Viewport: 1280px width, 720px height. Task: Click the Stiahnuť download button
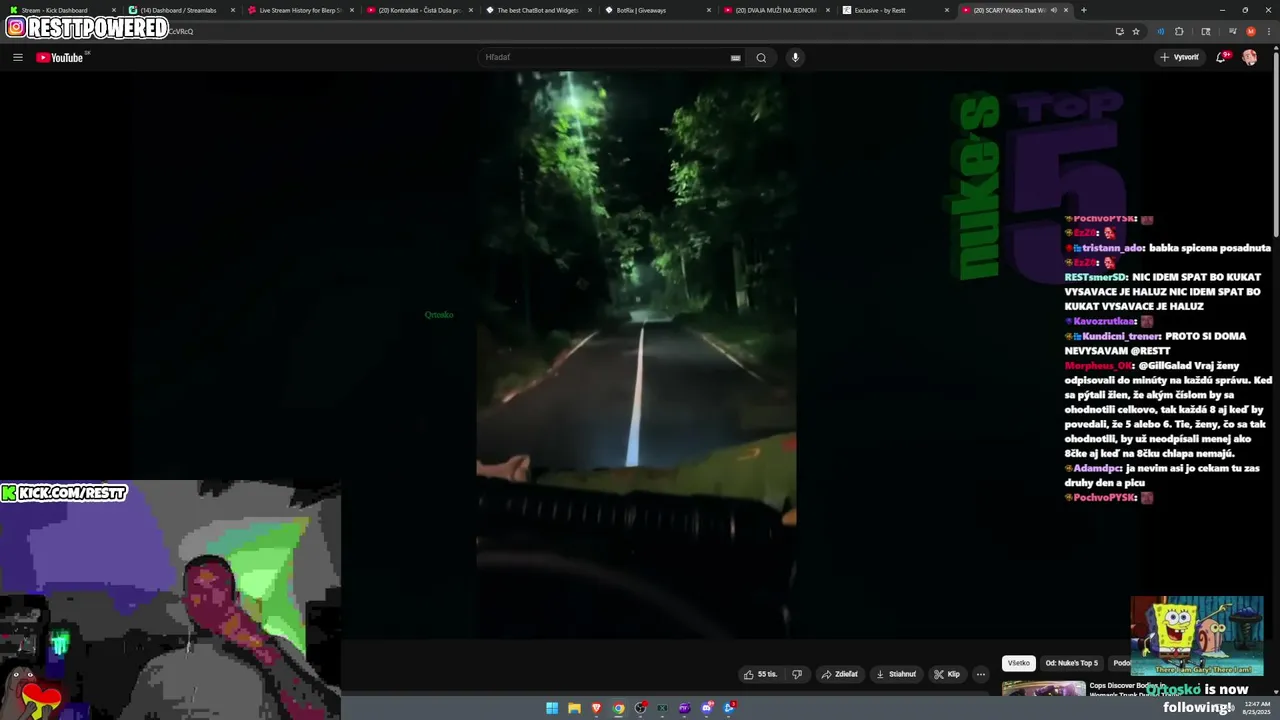(896, 674)
